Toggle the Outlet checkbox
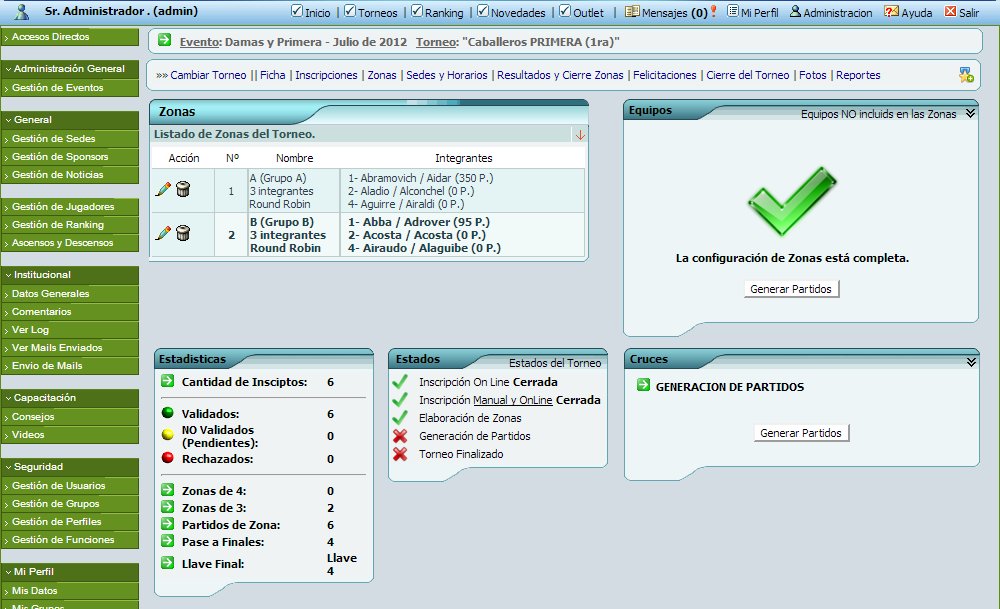The height and width of the screenshot is (609, 1000). point(565,12)
